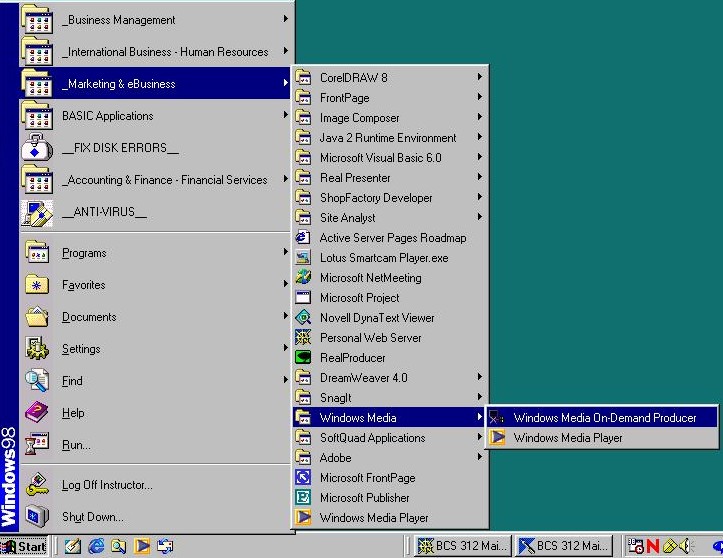
Task: Click the Programs icon in the Start menu
Action: pos(37,252)
